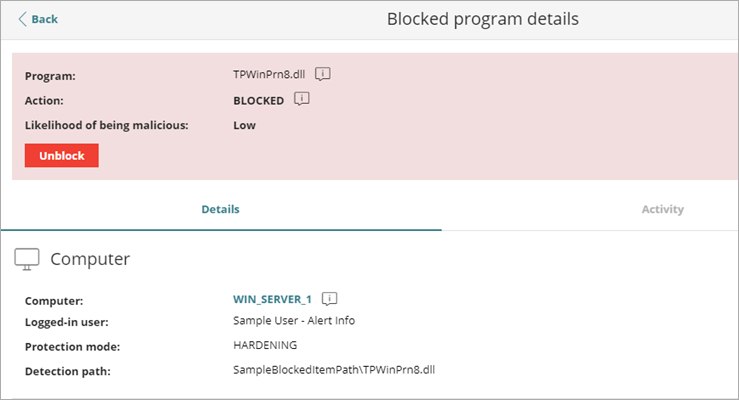The height and width of the screenshot is (400, 739).
Task: Click the BLOCKED action status text
Action: [258, 100]
